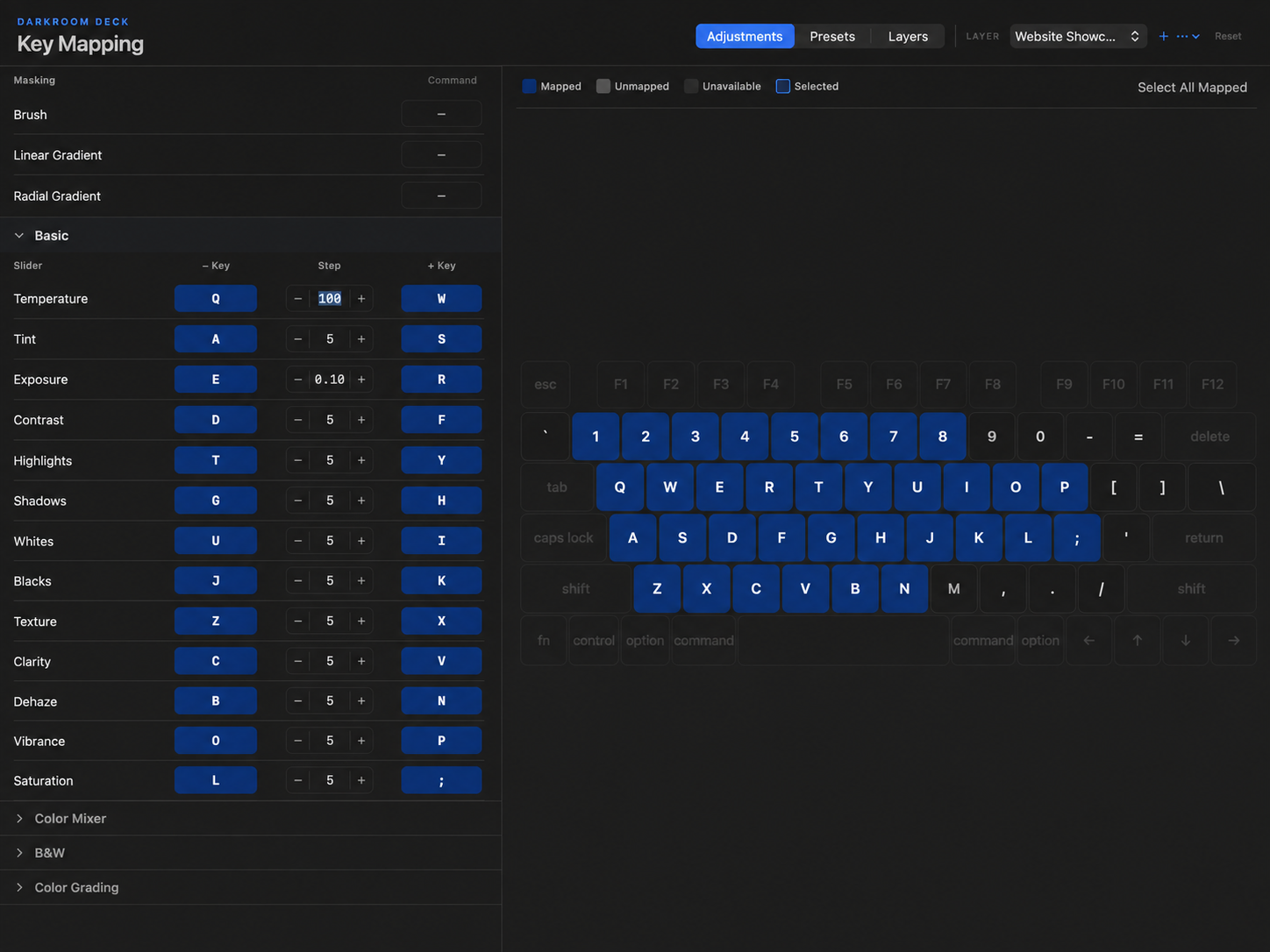
Task: Click the Selected legend swatch
Action: click(783, 86)
